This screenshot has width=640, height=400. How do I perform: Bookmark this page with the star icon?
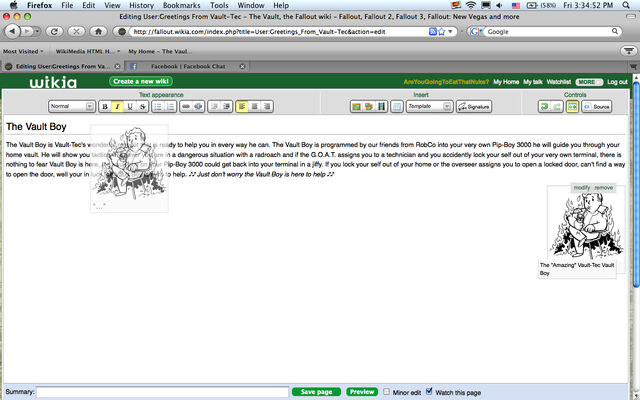click(441, 31)
